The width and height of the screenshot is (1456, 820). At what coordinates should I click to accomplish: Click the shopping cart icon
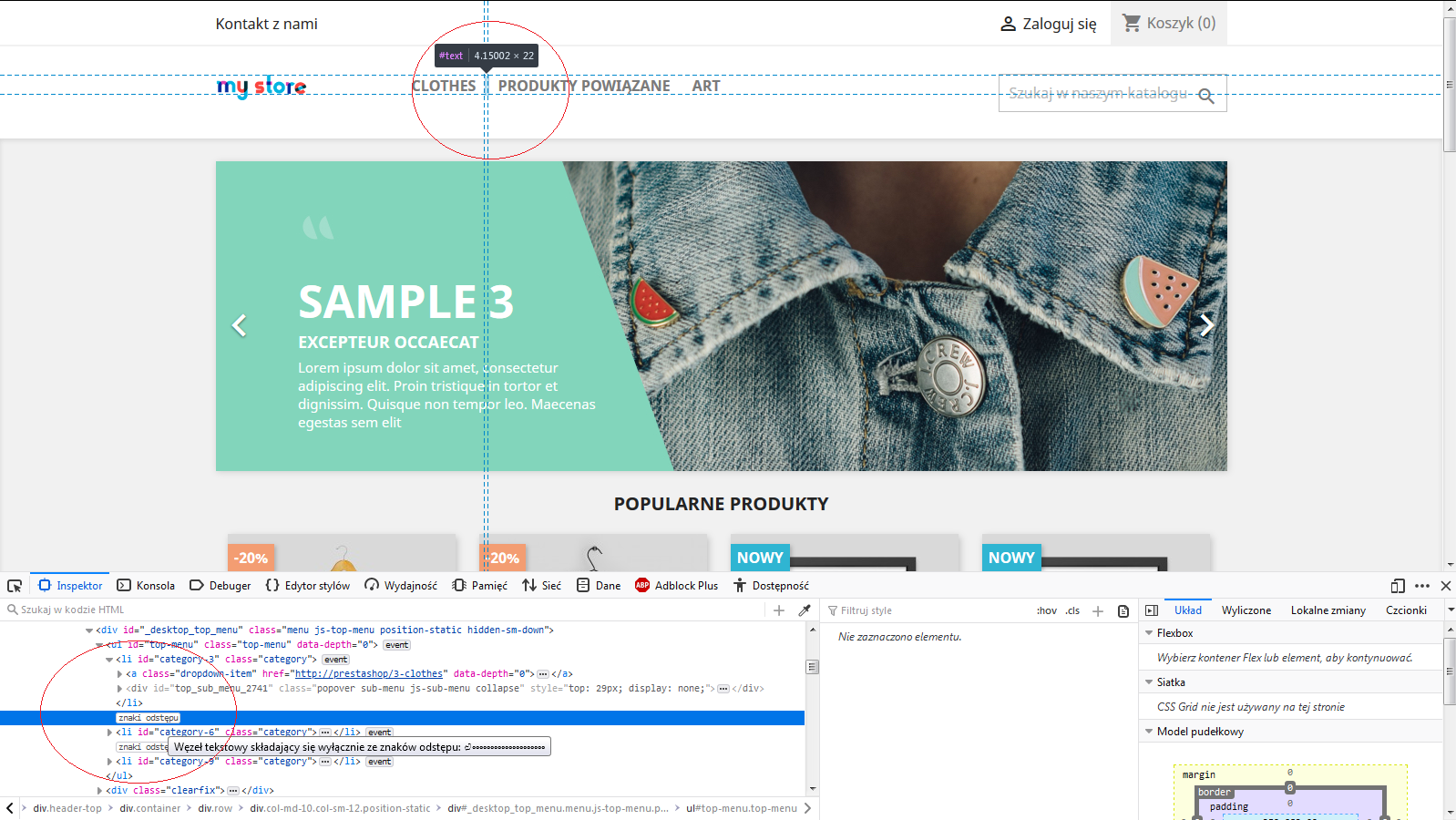pos(1132,23)
